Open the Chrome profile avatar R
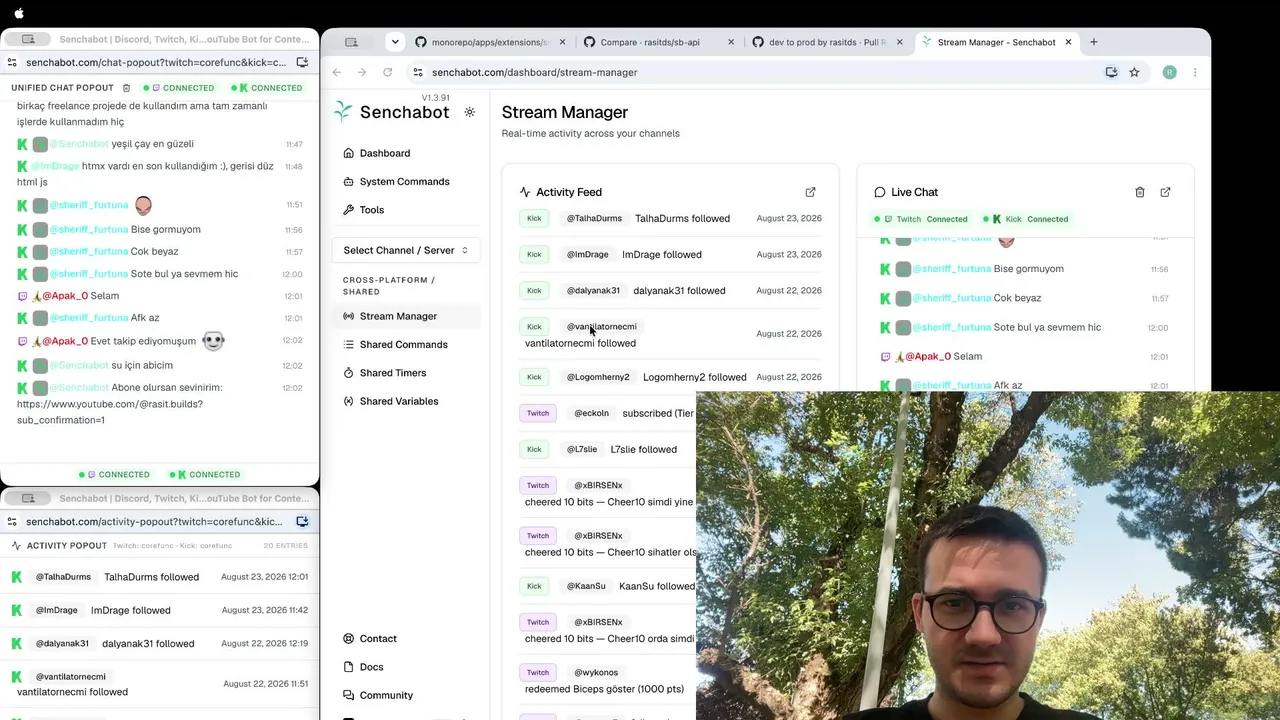 [x=1169, y=72]
